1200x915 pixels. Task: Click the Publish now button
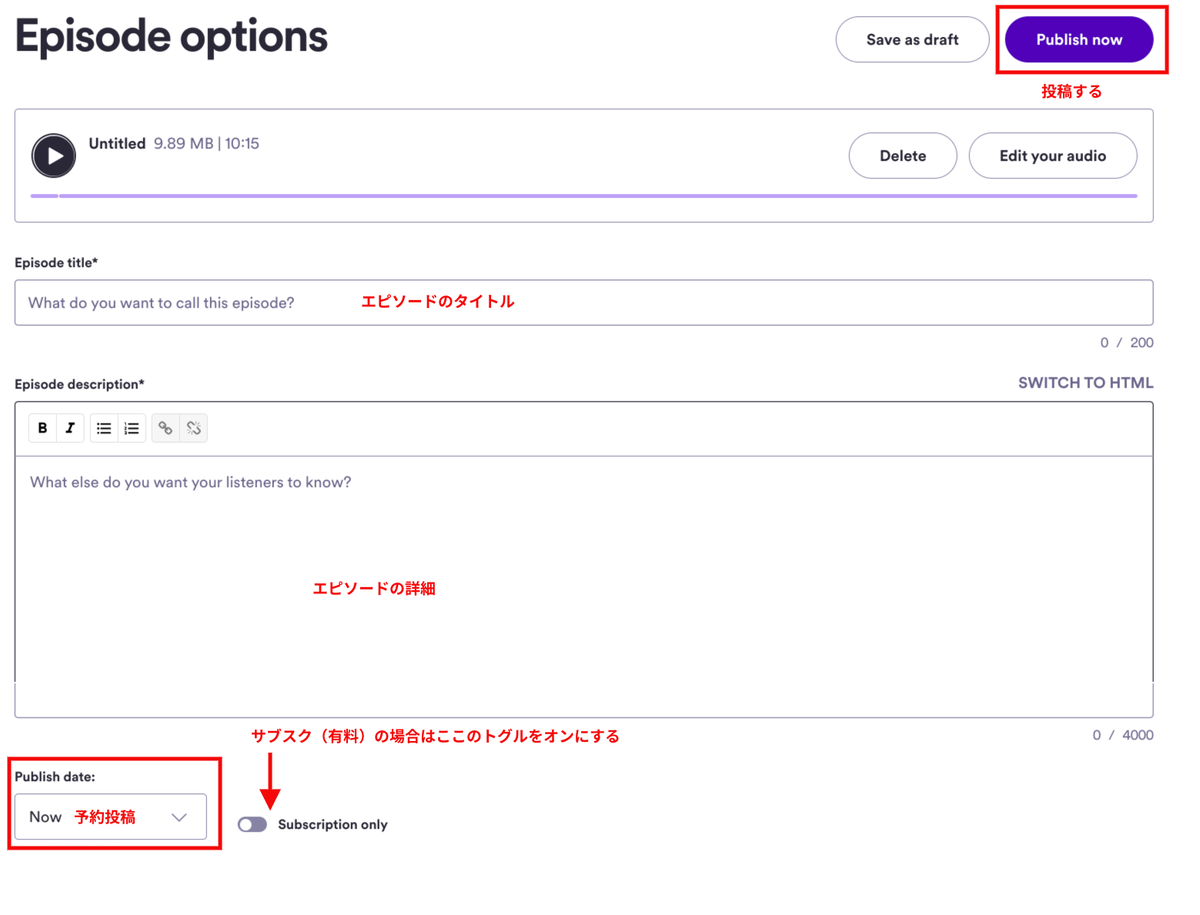[x=1079, y=40]
